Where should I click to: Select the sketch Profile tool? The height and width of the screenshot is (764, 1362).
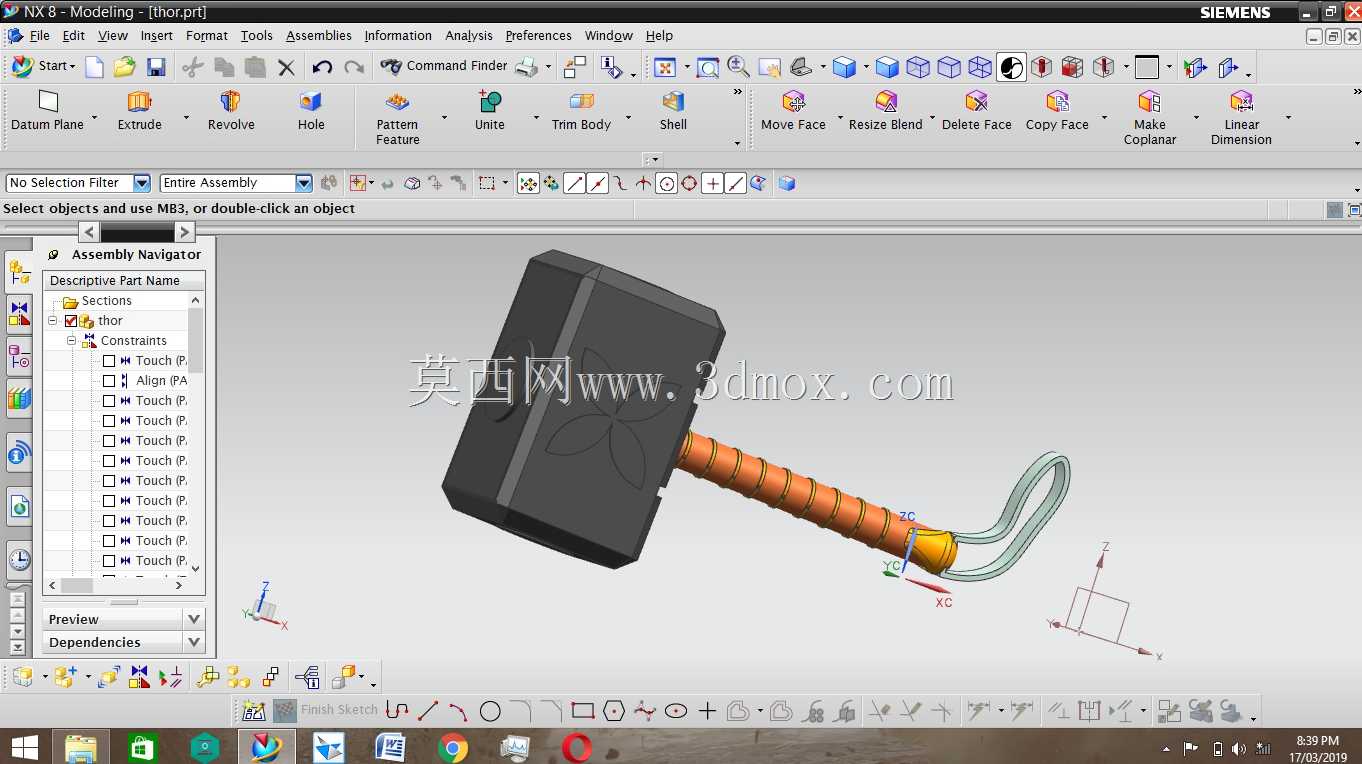pyautogui.click(x=397, y=711)
